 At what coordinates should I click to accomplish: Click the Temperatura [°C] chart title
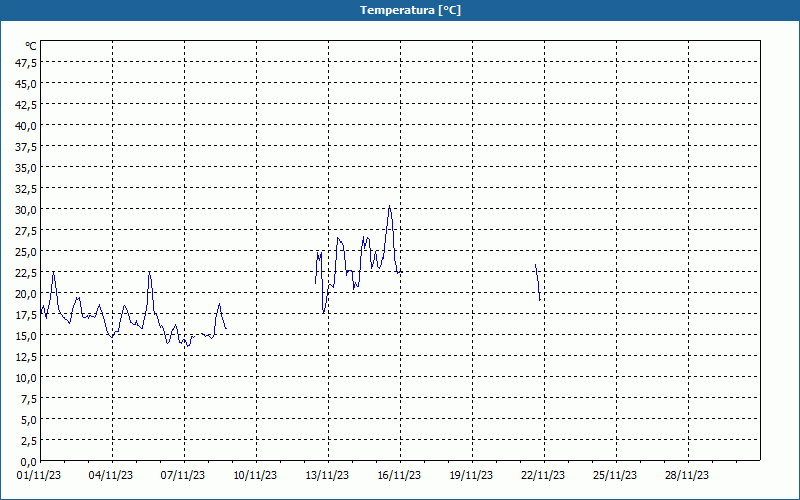[x=410, y=10]
